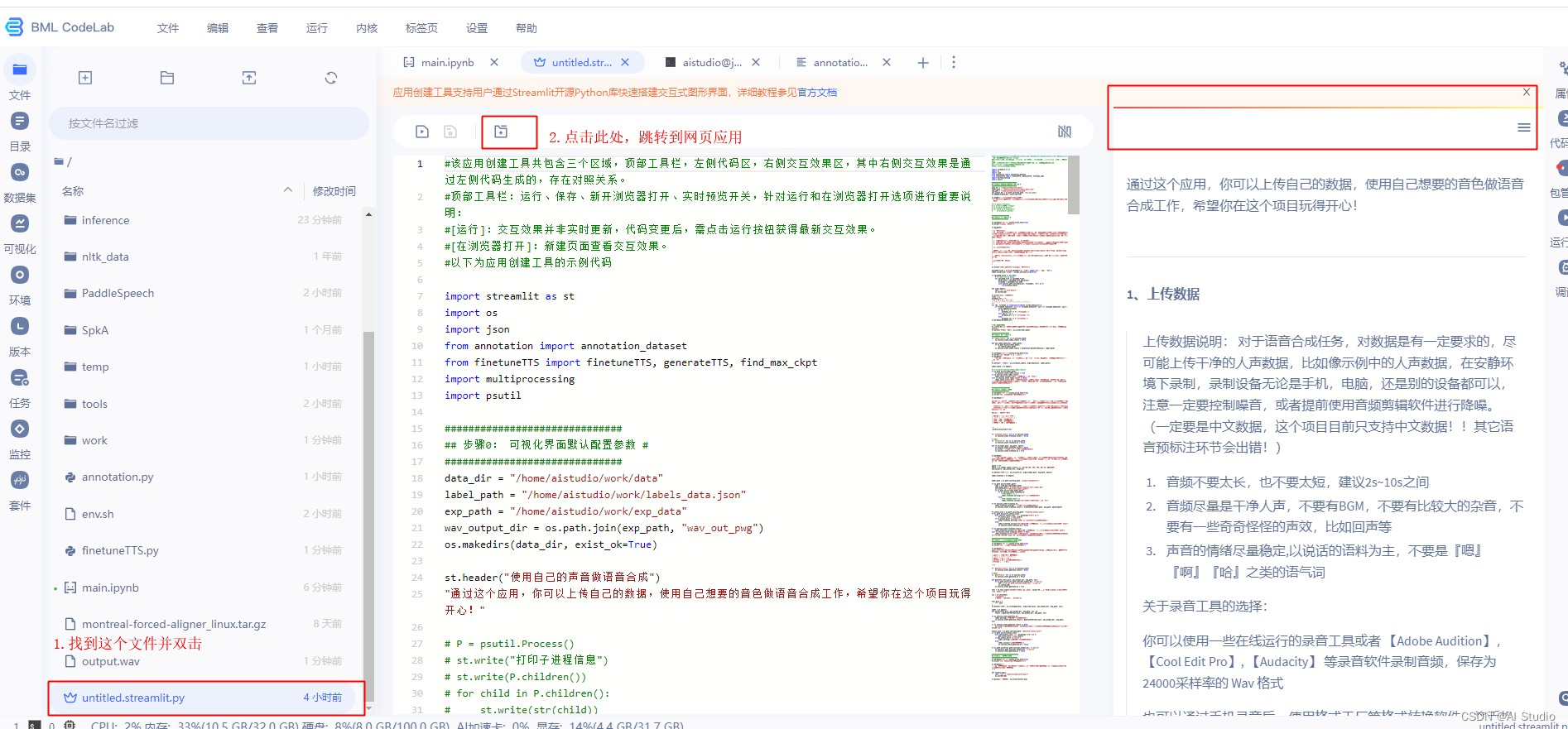Open the 运行 menu
The width and height of the screenshot is (1568, 729).
click(x=317, y=28)
